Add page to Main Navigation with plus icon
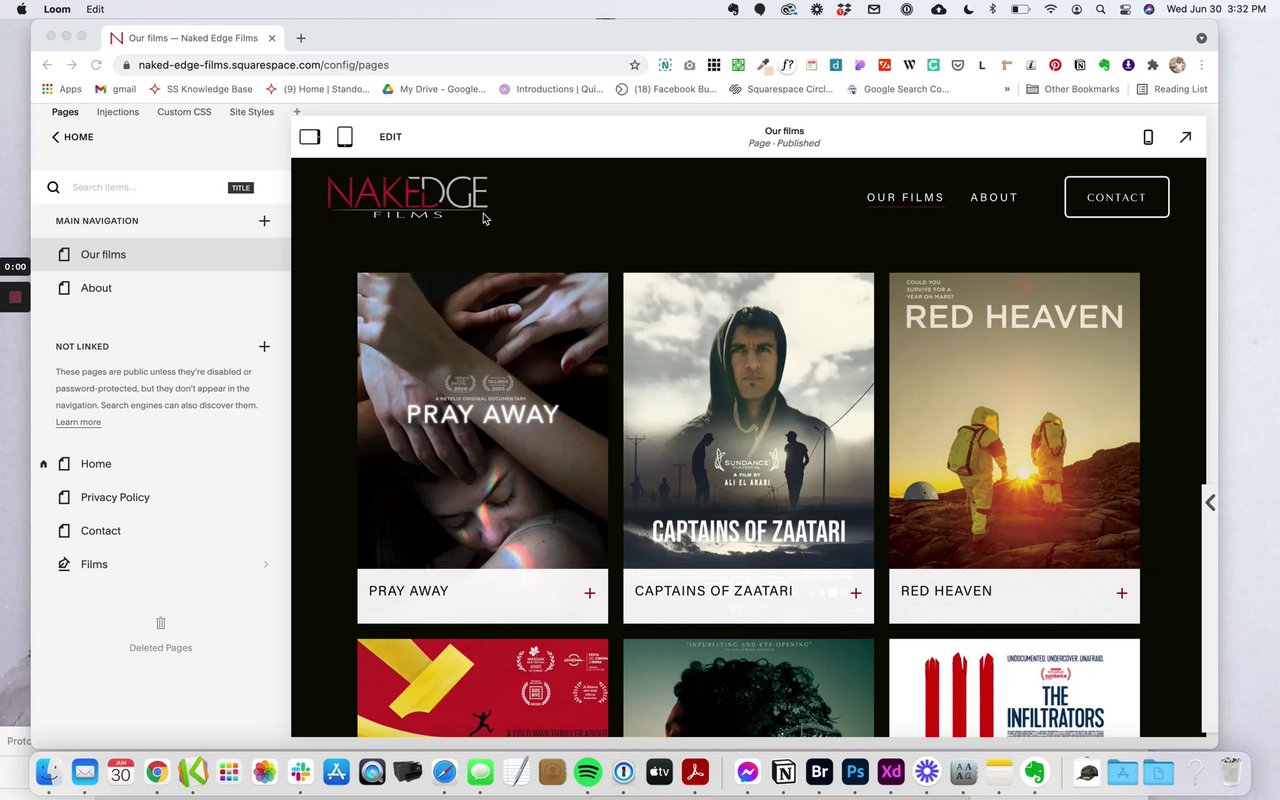Image resolution: width=1280 pixels, height=800 pixels. tap(264, 221)
